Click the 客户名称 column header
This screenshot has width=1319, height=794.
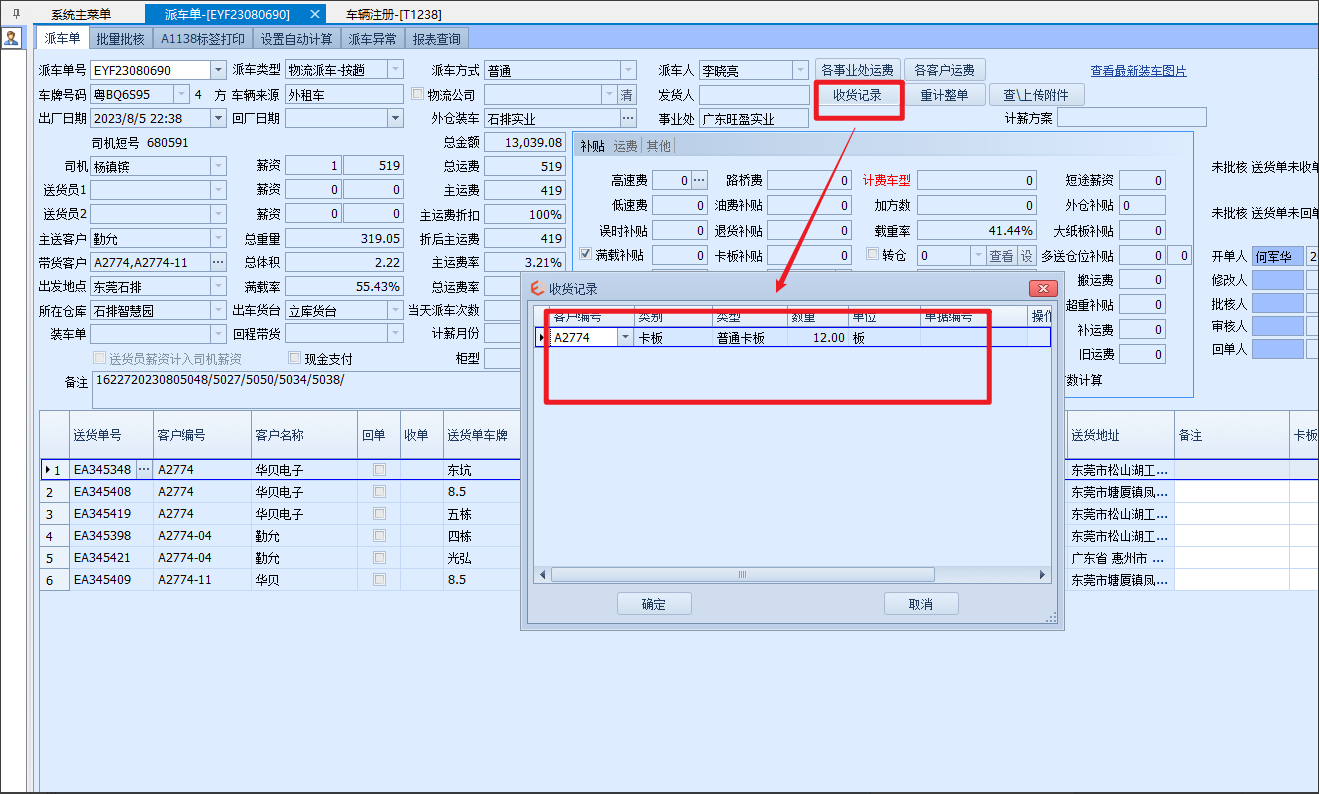304,435
